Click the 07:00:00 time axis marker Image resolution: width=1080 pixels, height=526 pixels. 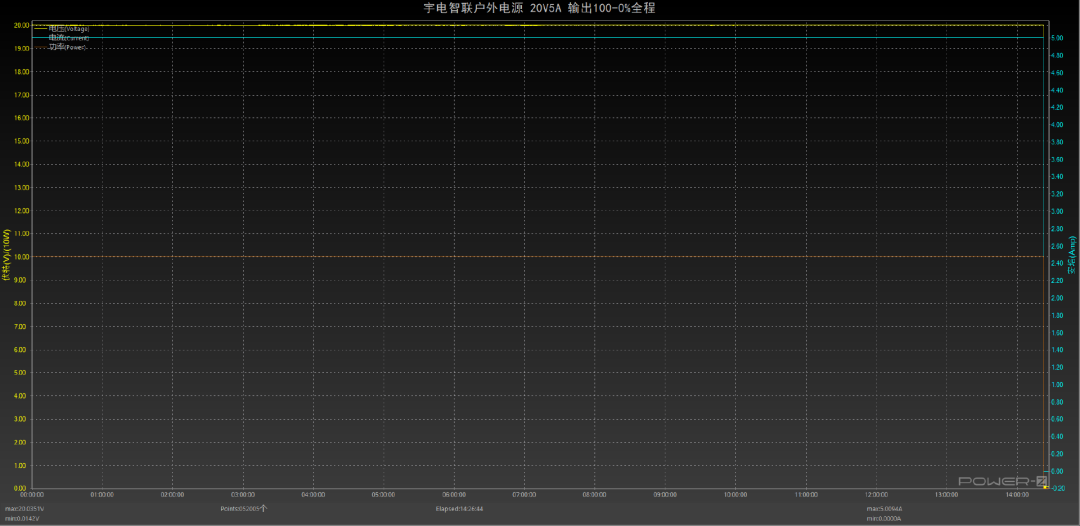[525, 494]
